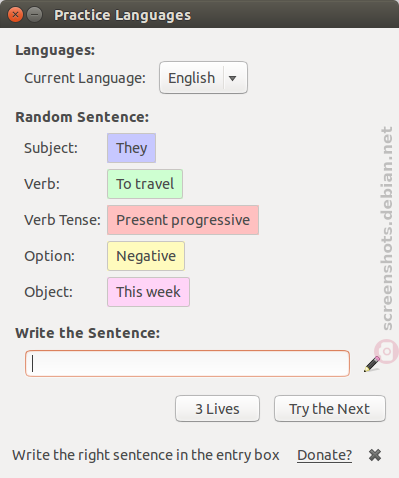Dismiss the info bar with the X icon
The image size is (399, 478).
(x=375, y=455)
